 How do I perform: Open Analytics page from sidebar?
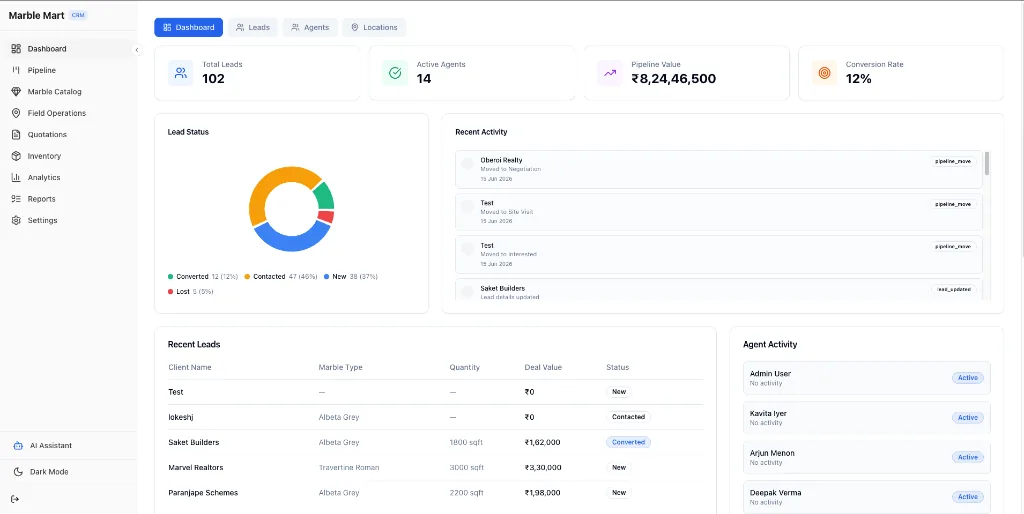coord(69,178)
